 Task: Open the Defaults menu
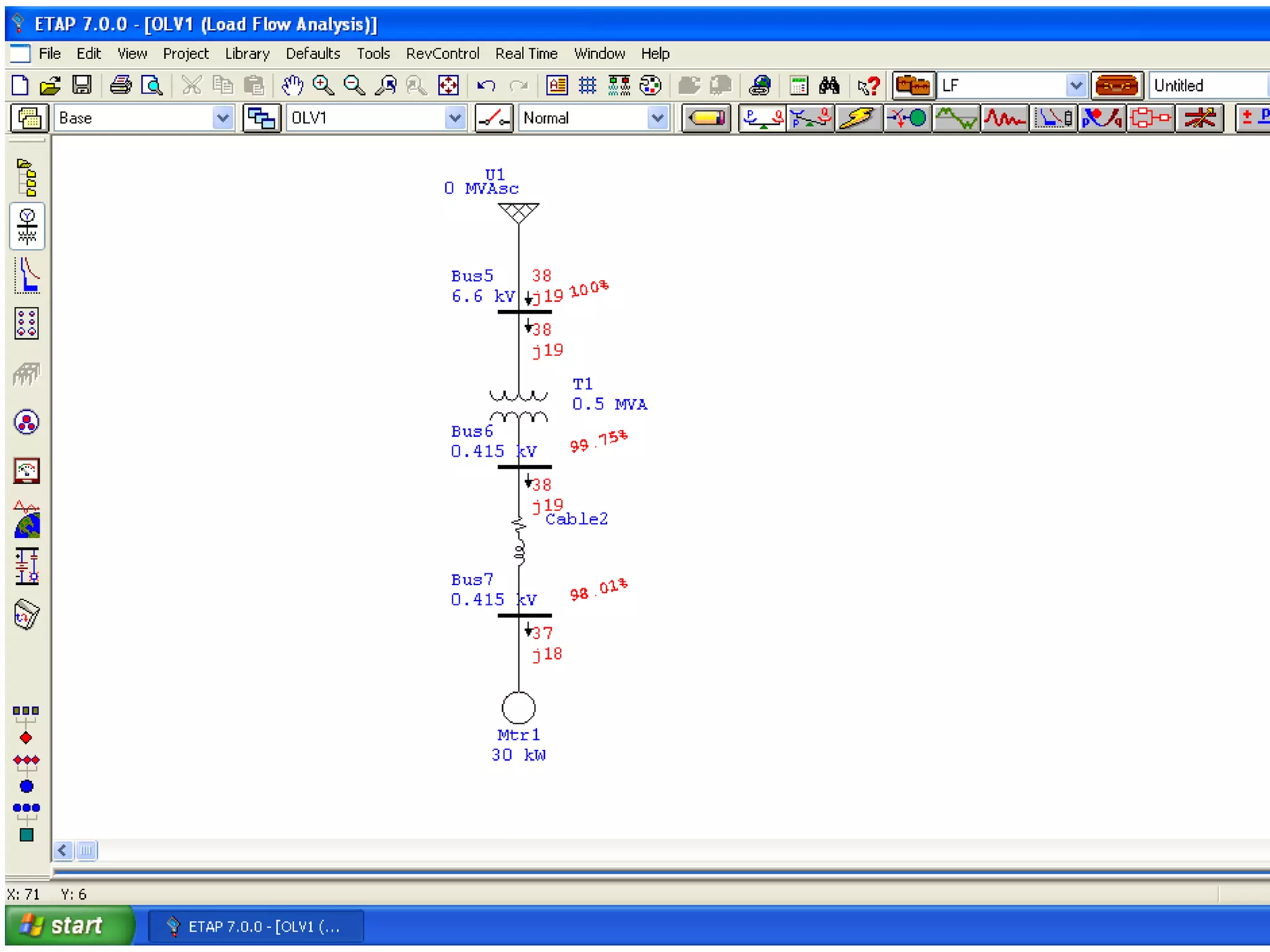tap(313, 53)
